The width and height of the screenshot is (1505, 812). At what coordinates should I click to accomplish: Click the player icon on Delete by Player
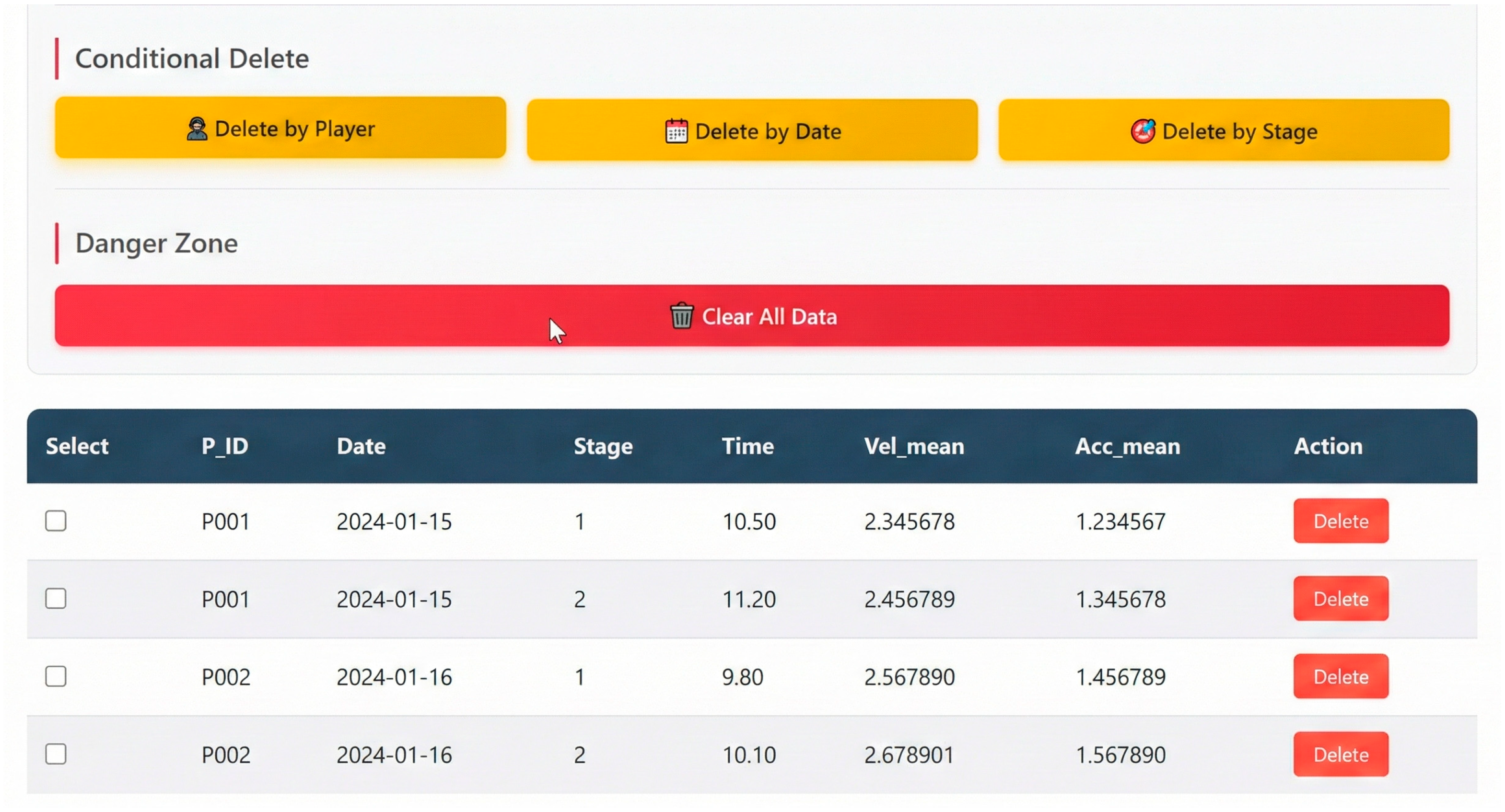pos(197,129)
